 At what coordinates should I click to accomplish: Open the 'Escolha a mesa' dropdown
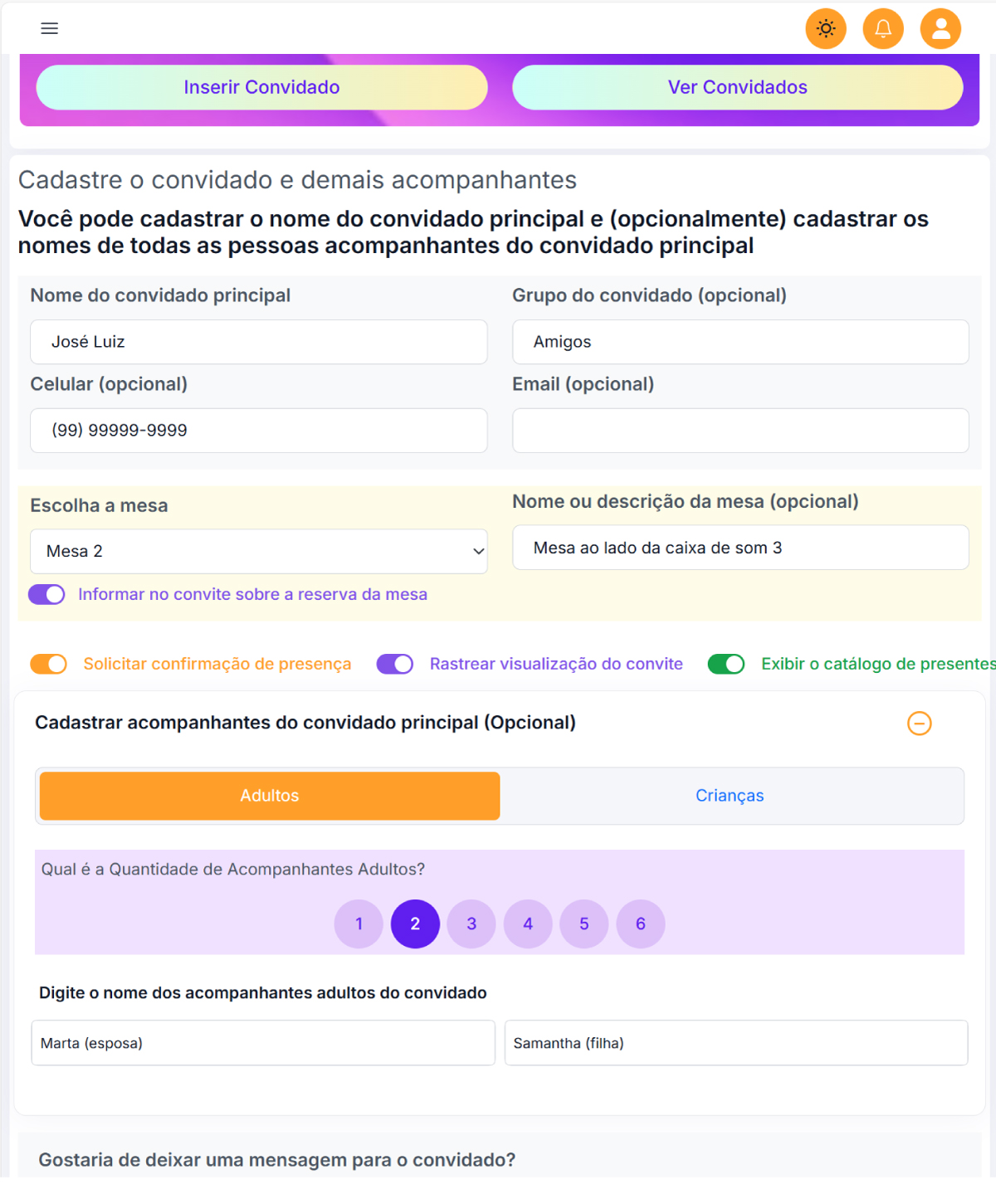[258, 551]
